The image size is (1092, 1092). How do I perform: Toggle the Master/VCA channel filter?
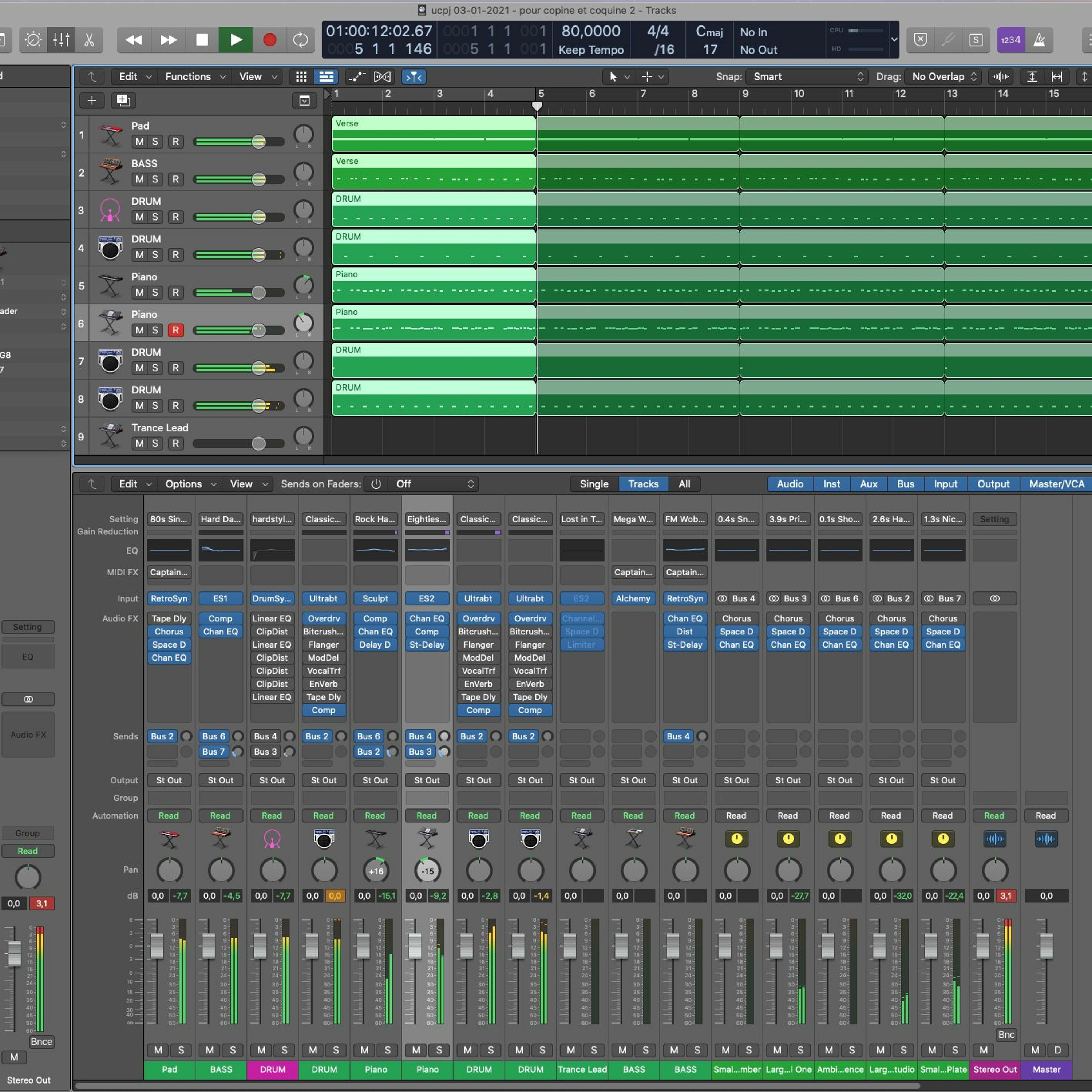[1056, 484]
